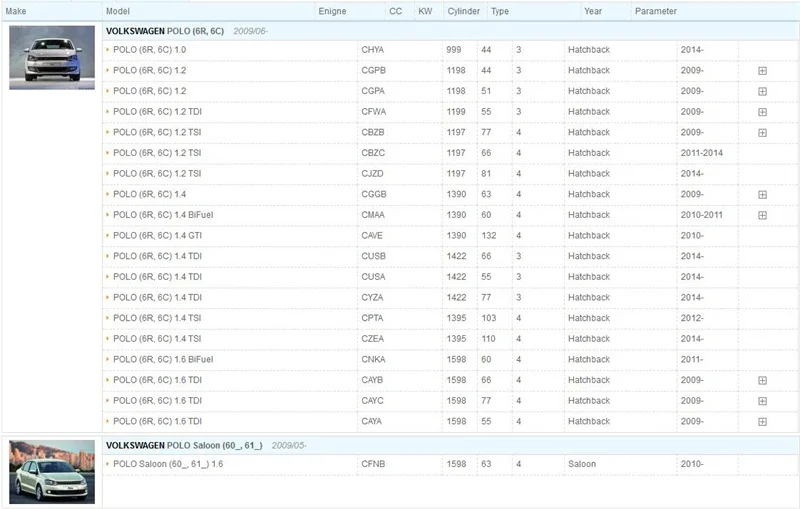Expand parameters for the CMAA engine row
This screenshot has height=509, width=800.
tap(762, 215)
